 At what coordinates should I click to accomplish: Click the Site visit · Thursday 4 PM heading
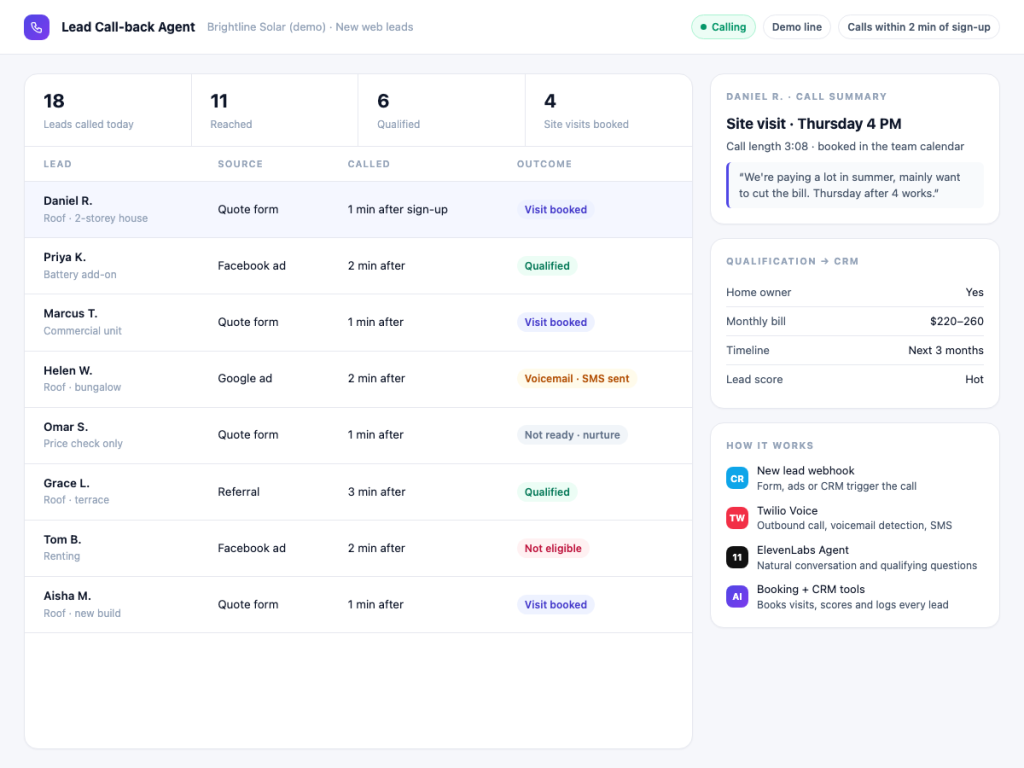click(813, 124)
